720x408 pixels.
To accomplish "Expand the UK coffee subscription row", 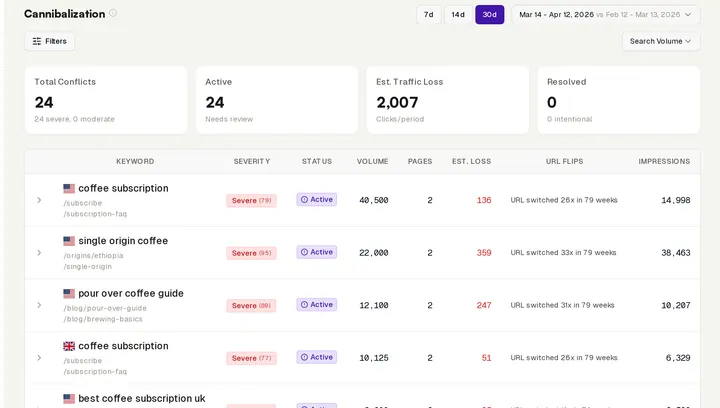I will click(39, 358).
